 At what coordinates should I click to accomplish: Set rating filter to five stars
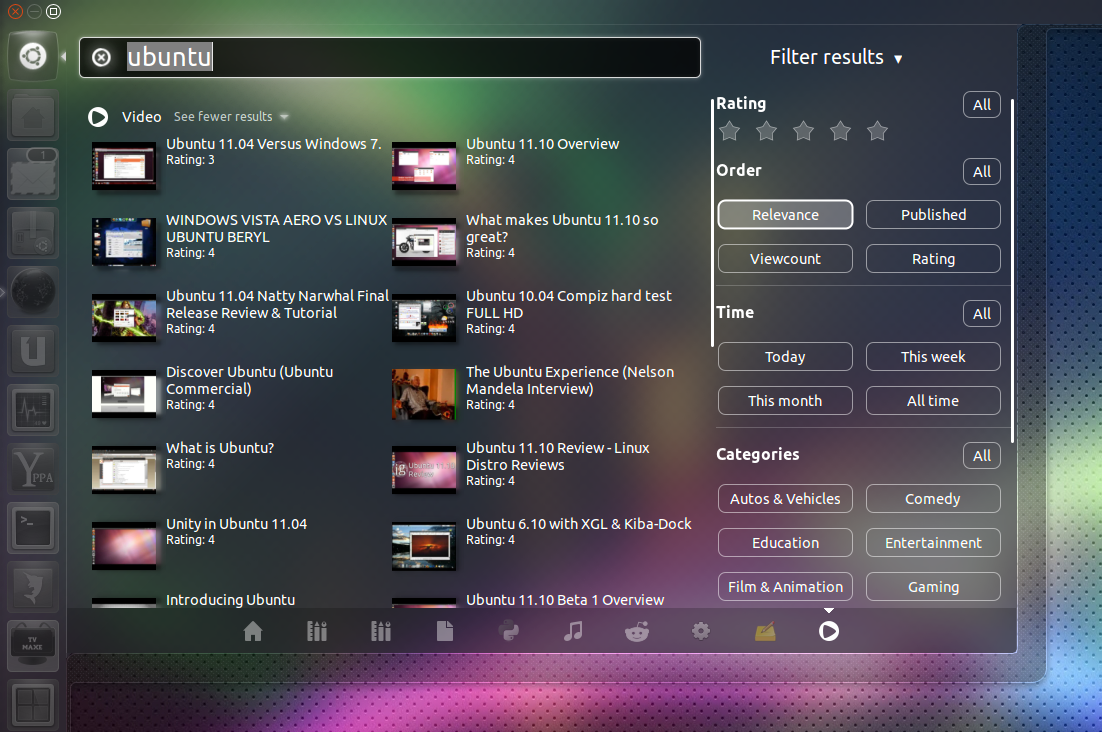(x=877, y=131)
